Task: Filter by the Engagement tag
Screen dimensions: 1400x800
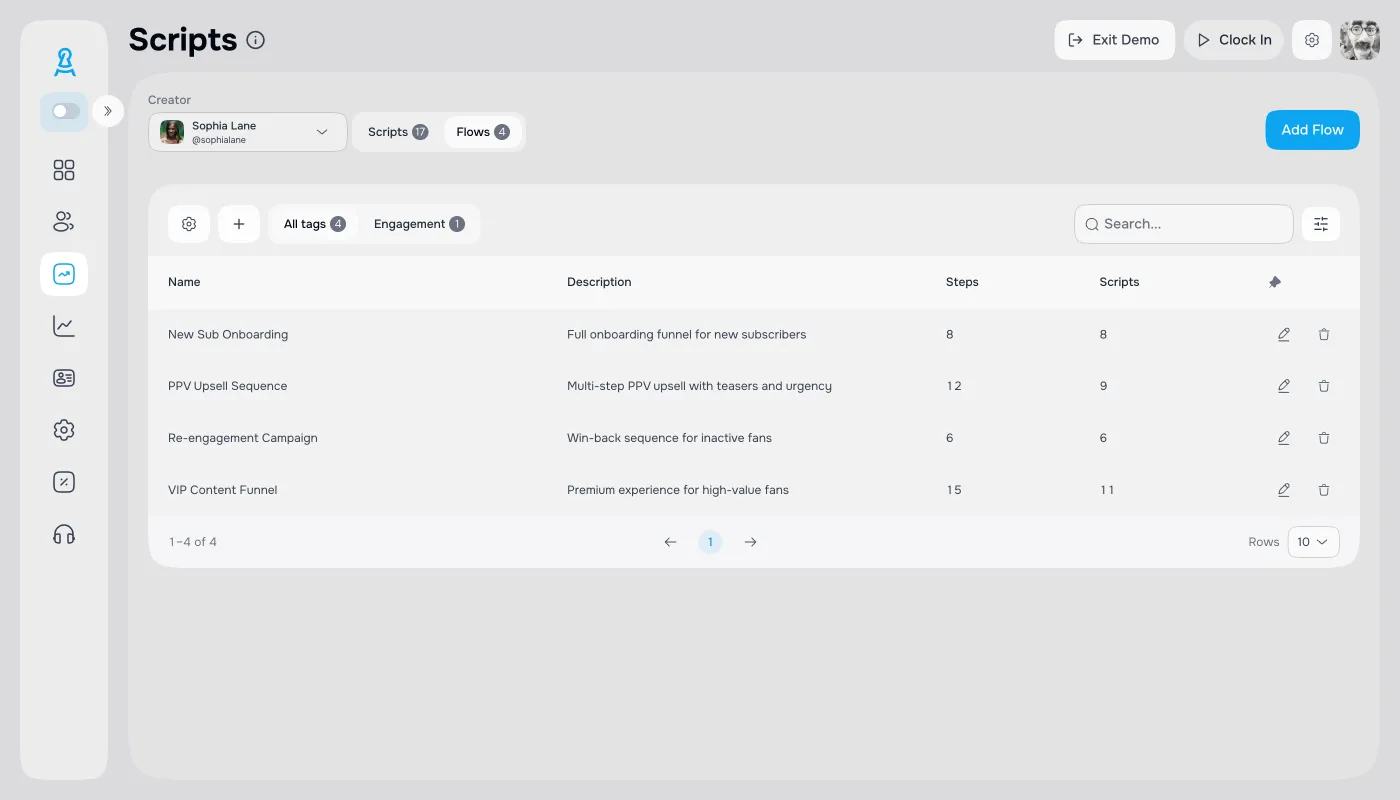Action: pyautogui.click(x=418, y=224)
